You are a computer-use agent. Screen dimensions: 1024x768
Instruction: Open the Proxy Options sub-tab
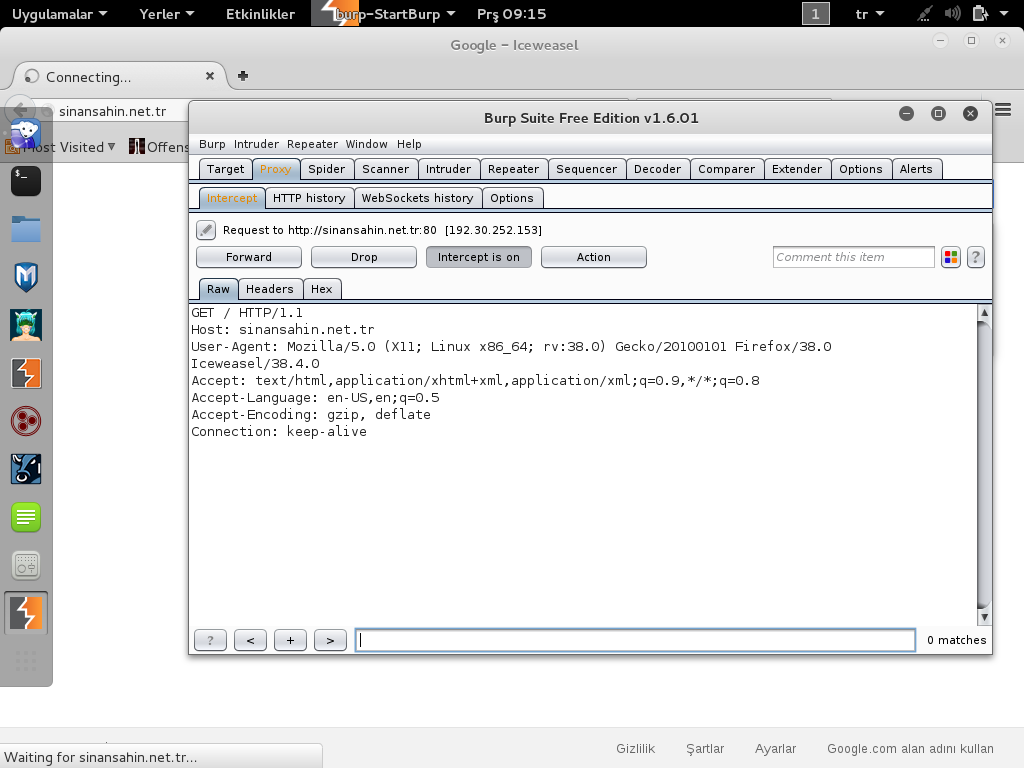point(512,198)
